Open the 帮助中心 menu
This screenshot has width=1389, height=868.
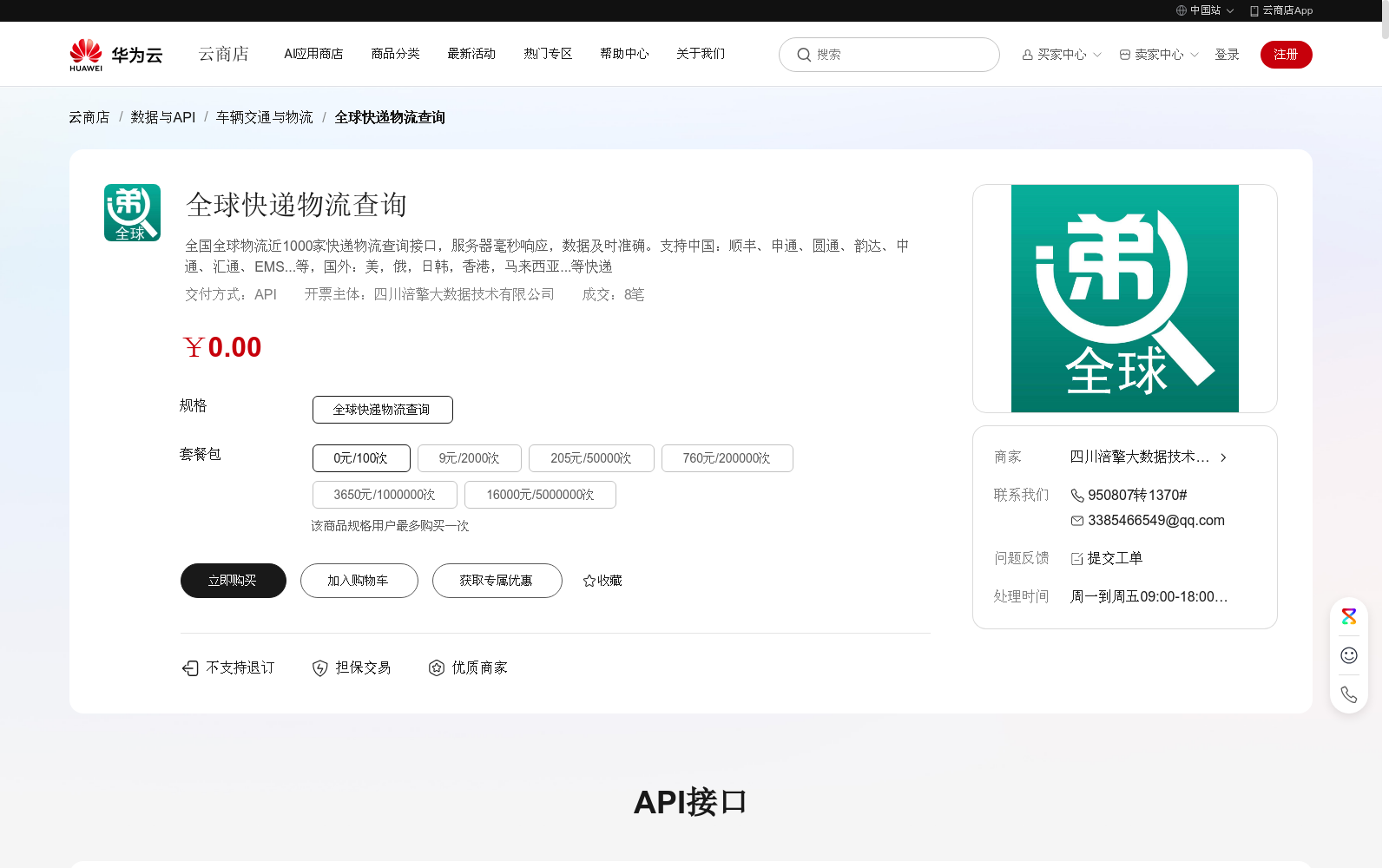[x=624, y=54]
